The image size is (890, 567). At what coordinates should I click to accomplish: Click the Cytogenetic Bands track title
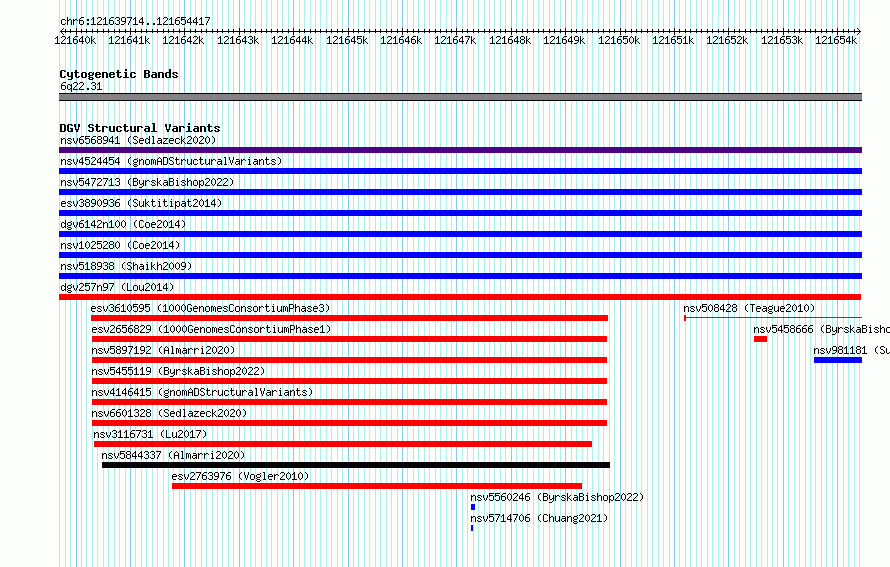click(x=119, y=74)
